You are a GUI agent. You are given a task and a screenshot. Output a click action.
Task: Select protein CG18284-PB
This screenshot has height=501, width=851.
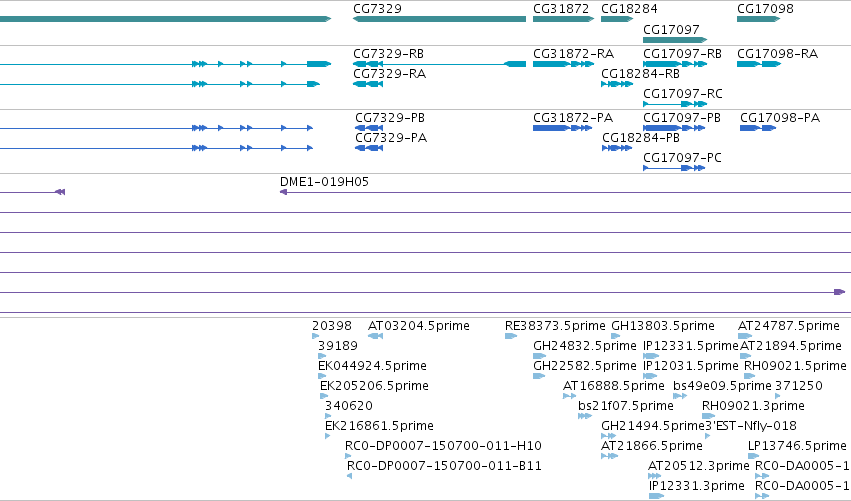pos(617,148)
